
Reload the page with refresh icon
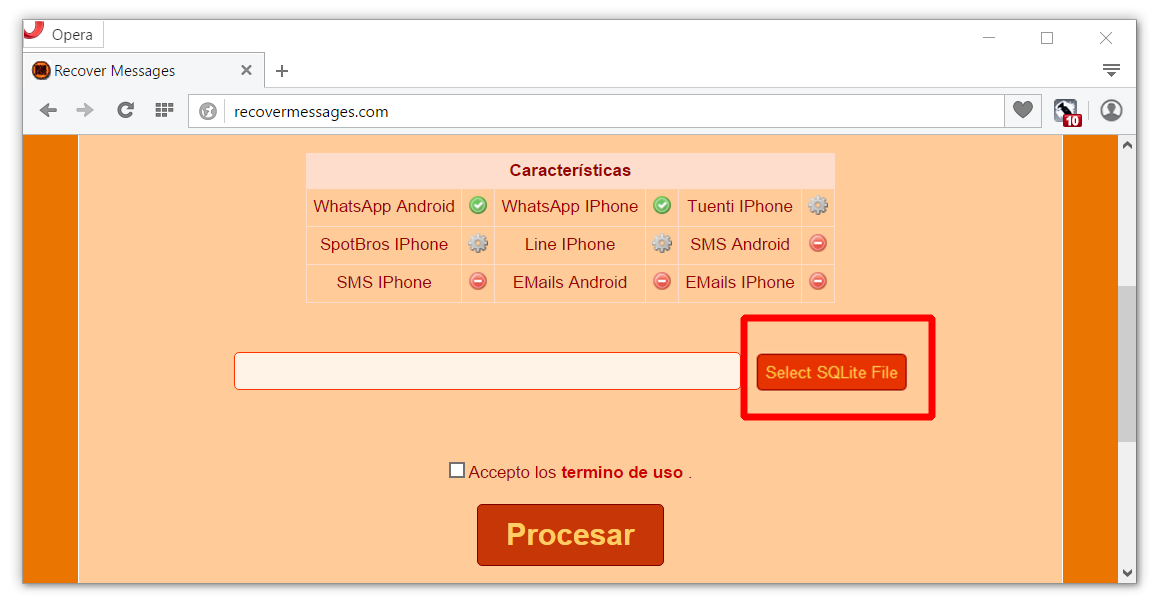(x=126, y=110)
